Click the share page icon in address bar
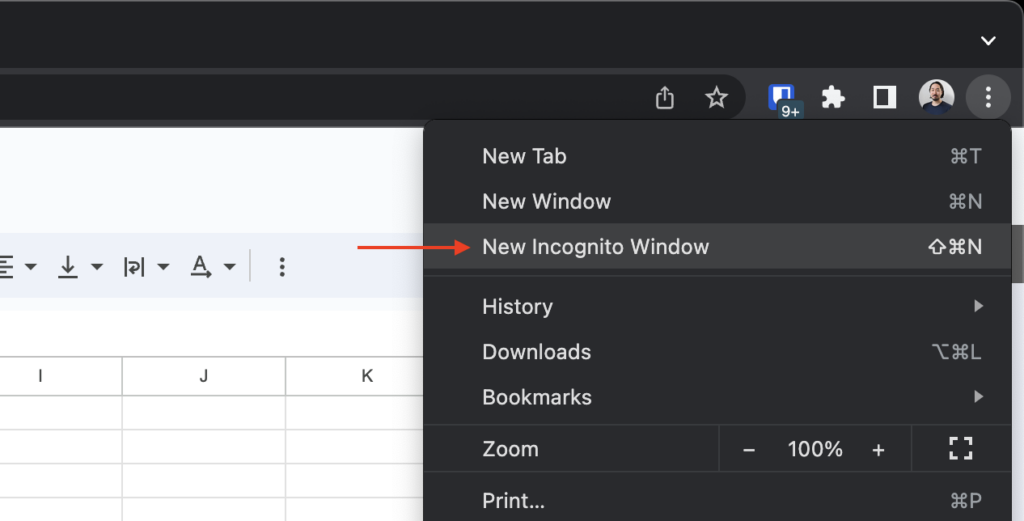Viewport: 1024px width, 521px height. pyautogui.click(x=665, y=97)
